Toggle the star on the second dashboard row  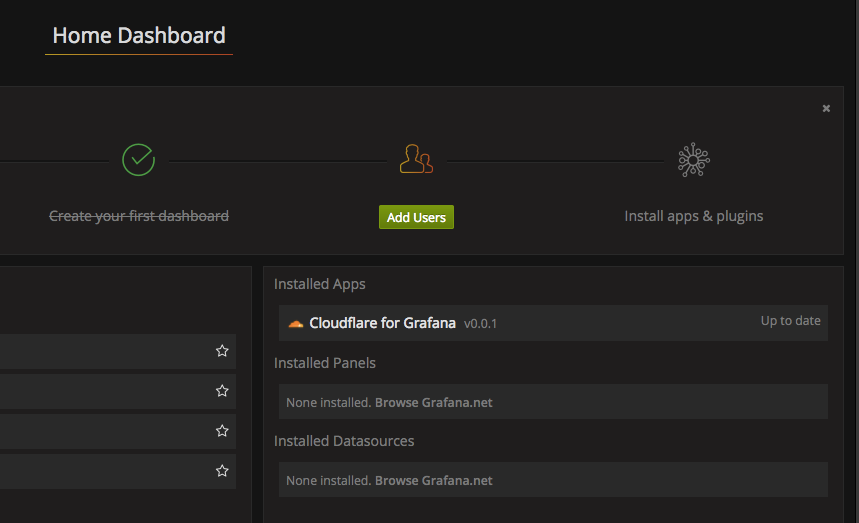tap(222, 391)
